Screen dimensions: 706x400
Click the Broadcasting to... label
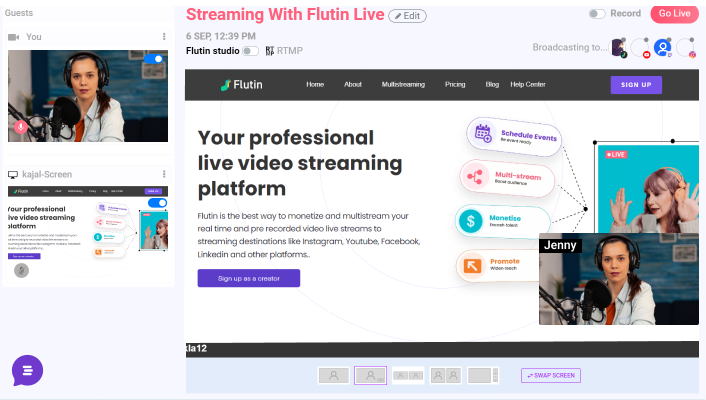[570, 47]
